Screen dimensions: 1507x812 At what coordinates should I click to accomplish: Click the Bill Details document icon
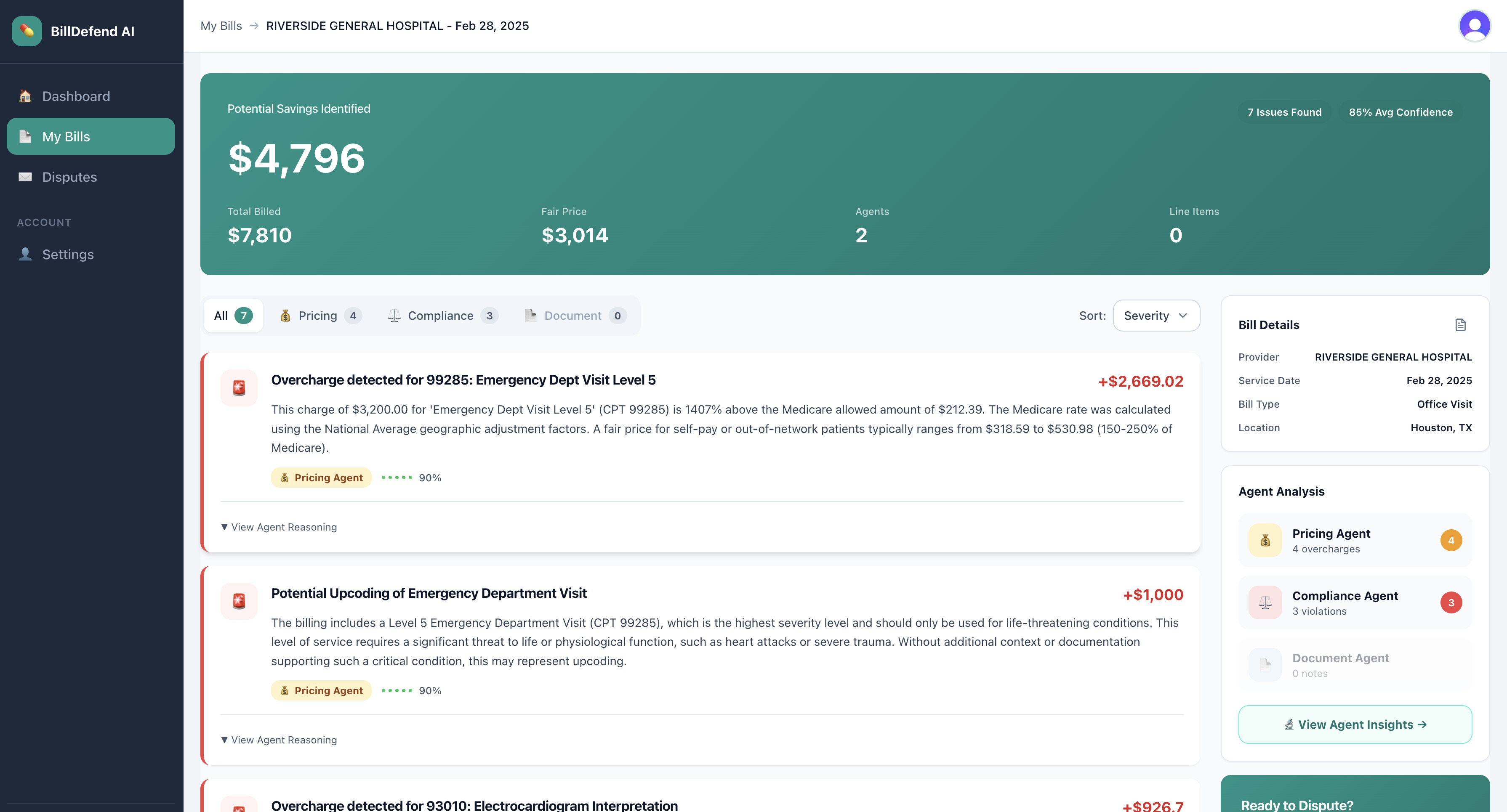click(1460, 325)
